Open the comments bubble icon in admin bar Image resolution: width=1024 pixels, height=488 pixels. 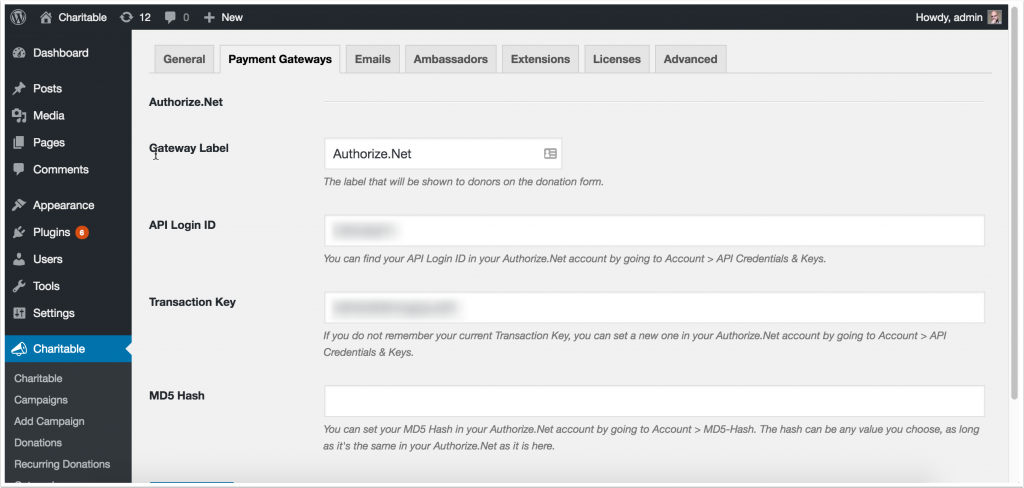(170, 18)
